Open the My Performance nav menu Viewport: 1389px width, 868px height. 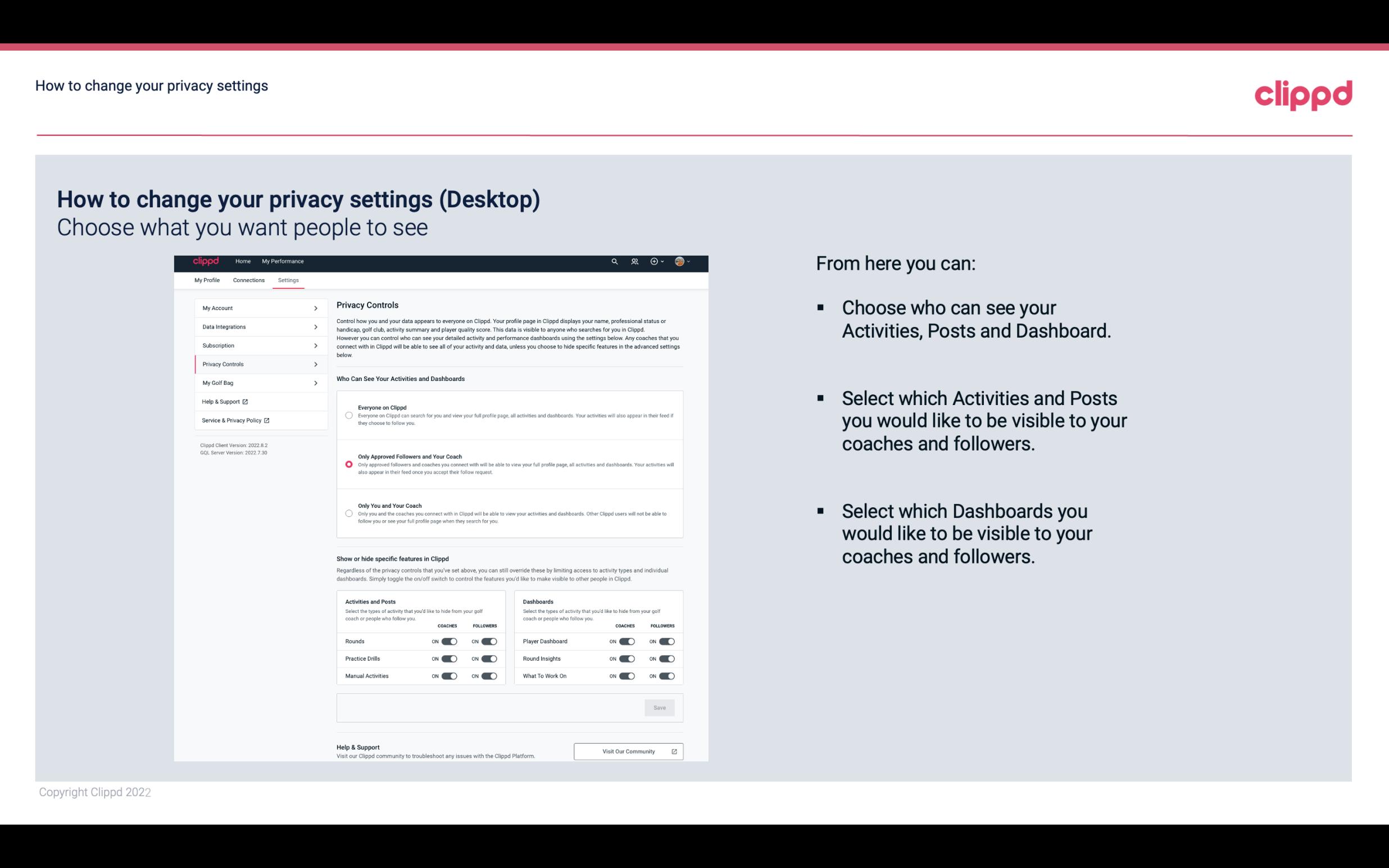pyautogui.click(x=283, y=261)
